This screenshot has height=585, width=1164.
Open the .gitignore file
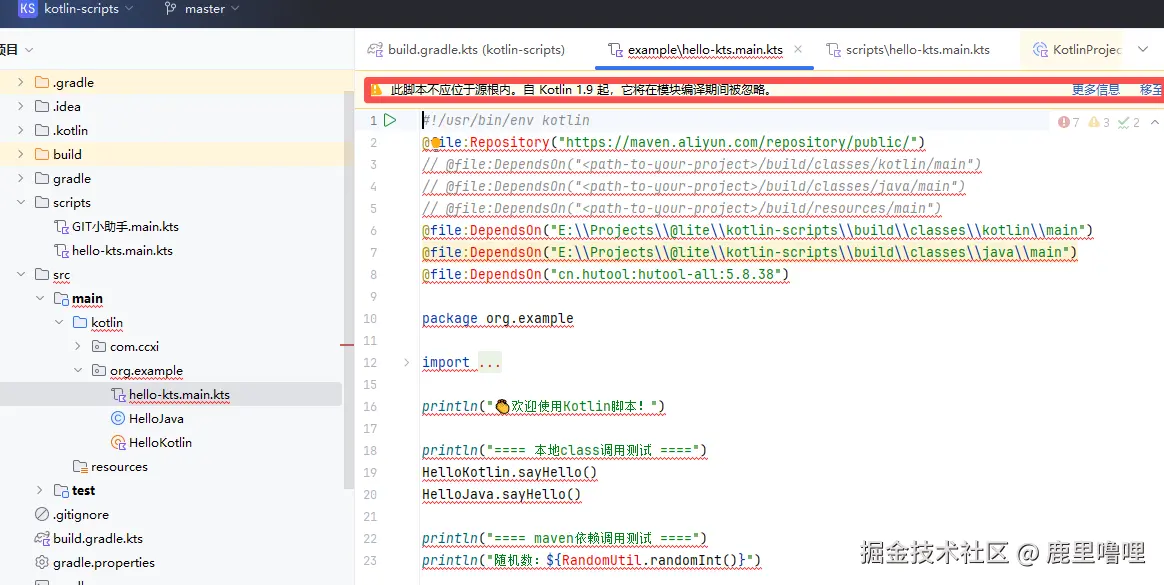81,514
